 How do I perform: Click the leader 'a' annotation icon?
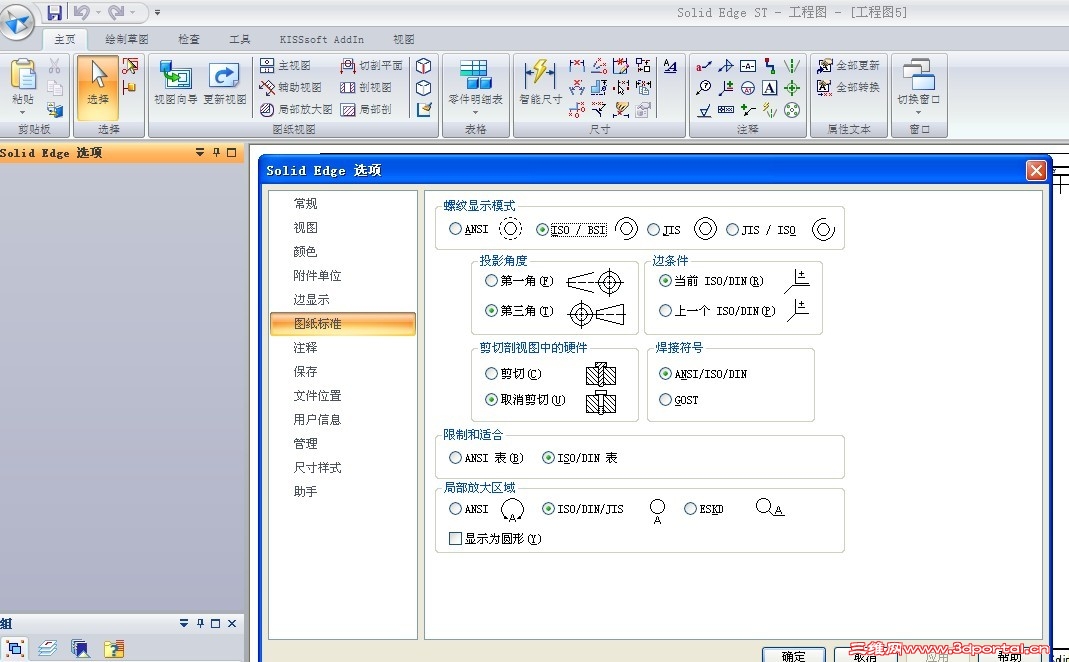(x=704, y=66)
